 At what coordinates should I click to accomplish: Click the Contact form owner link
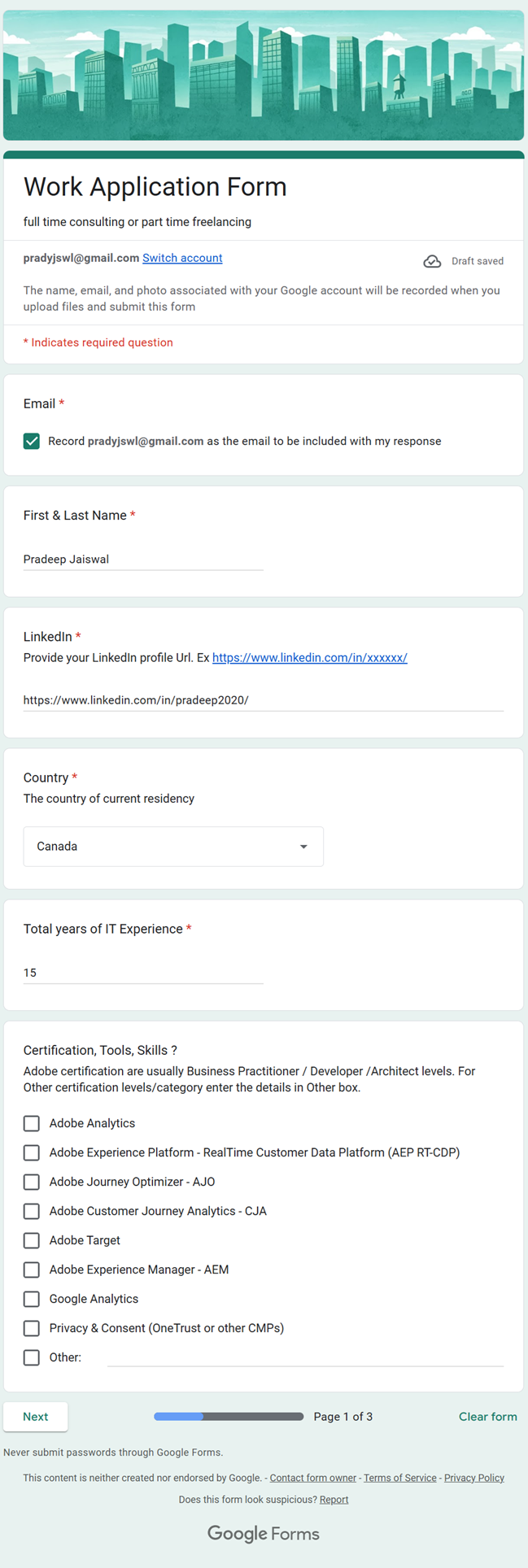pos(313,1478)
